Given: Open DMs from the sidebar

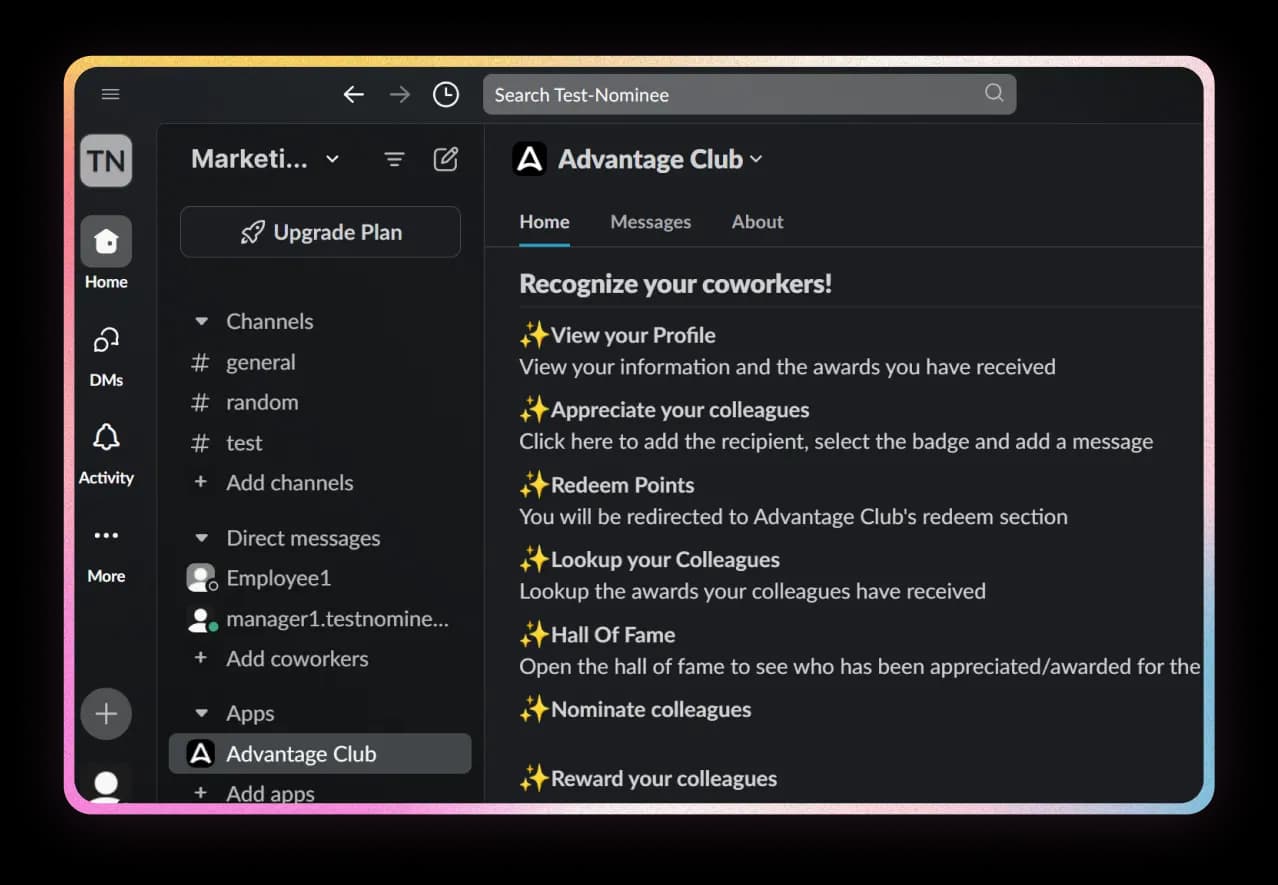Looking at the screenshot, I should 106,342.
